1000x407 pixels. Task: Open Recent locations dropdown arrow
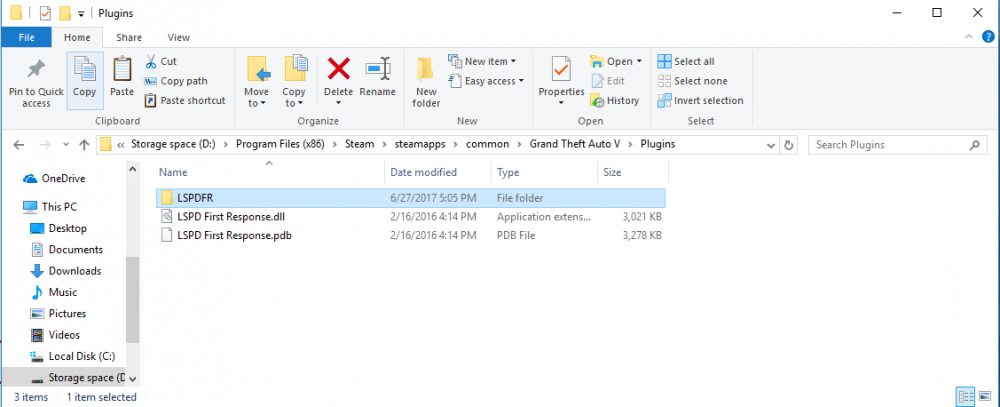coord(66,145)
